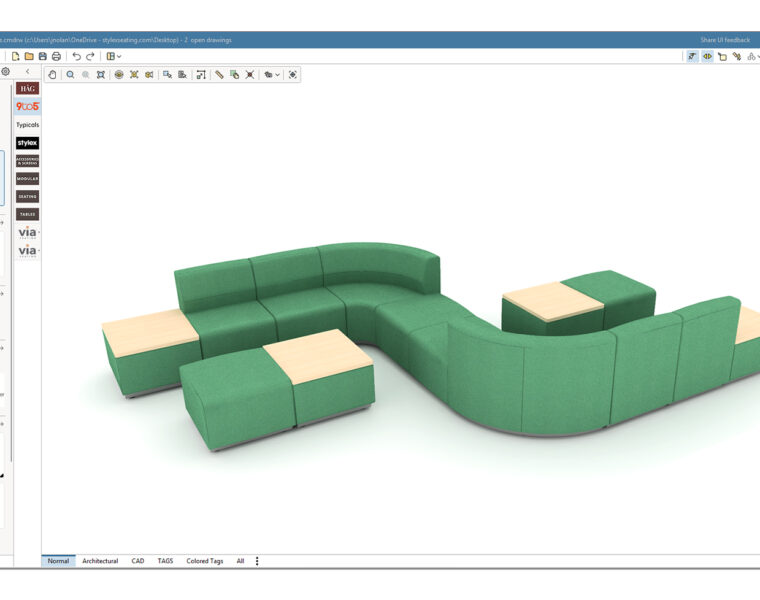Switch to the Architectural view tab
Image resolution: width=760 pixels, height=600 pixels.
coord(100,561)
